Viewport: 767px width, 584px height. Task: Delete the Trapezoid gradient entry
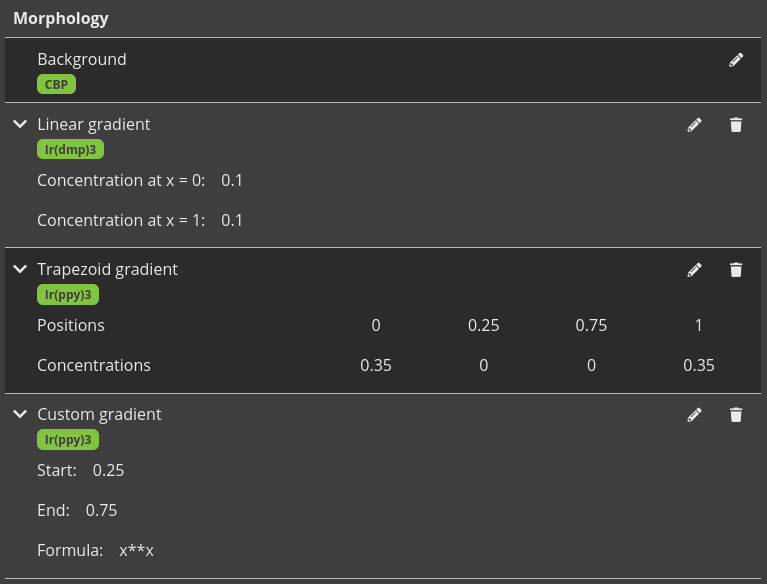(x=736, y=270)
